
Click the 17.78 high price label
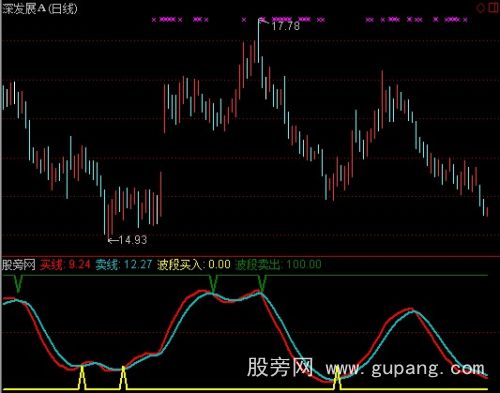coord(285,26)
